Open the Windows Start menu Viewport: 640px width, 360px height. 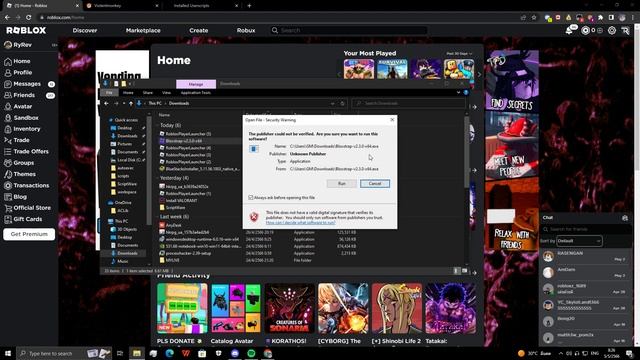point(7,353)
